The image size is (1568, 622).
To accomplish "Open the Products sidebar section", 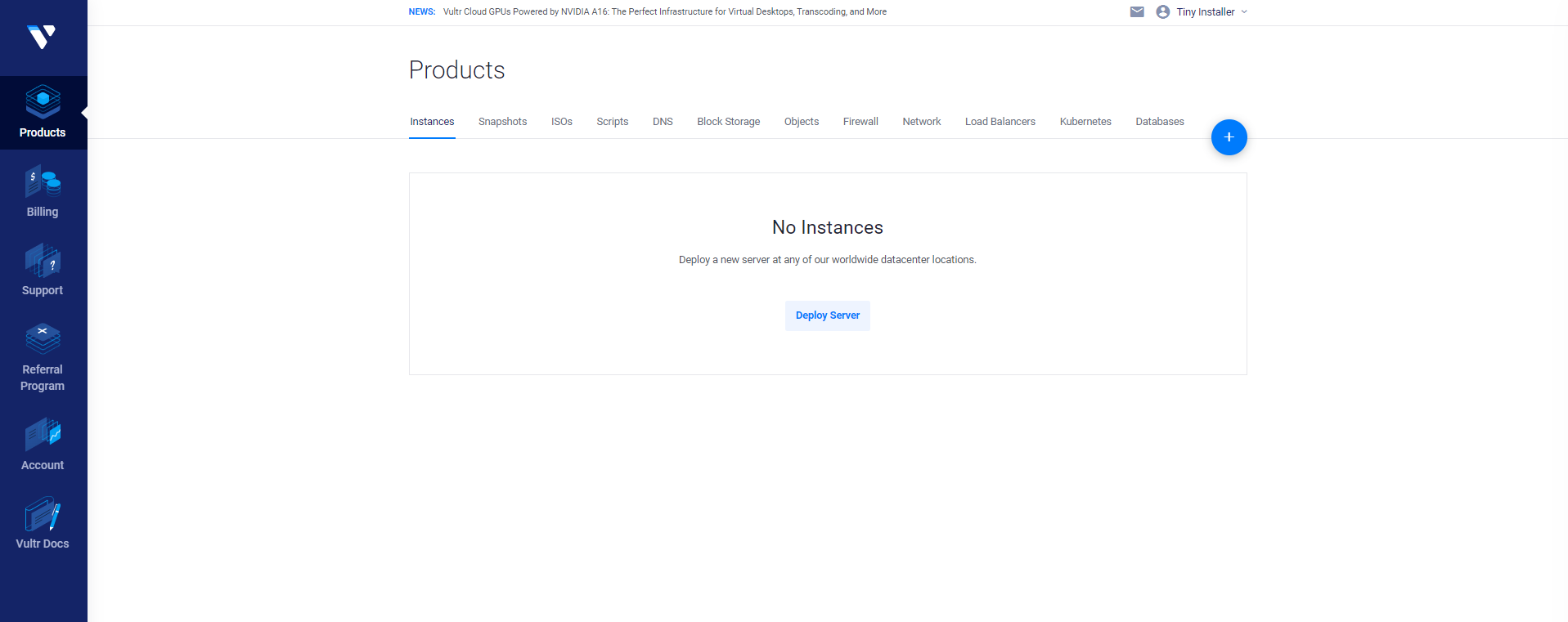I will (43, 113).
